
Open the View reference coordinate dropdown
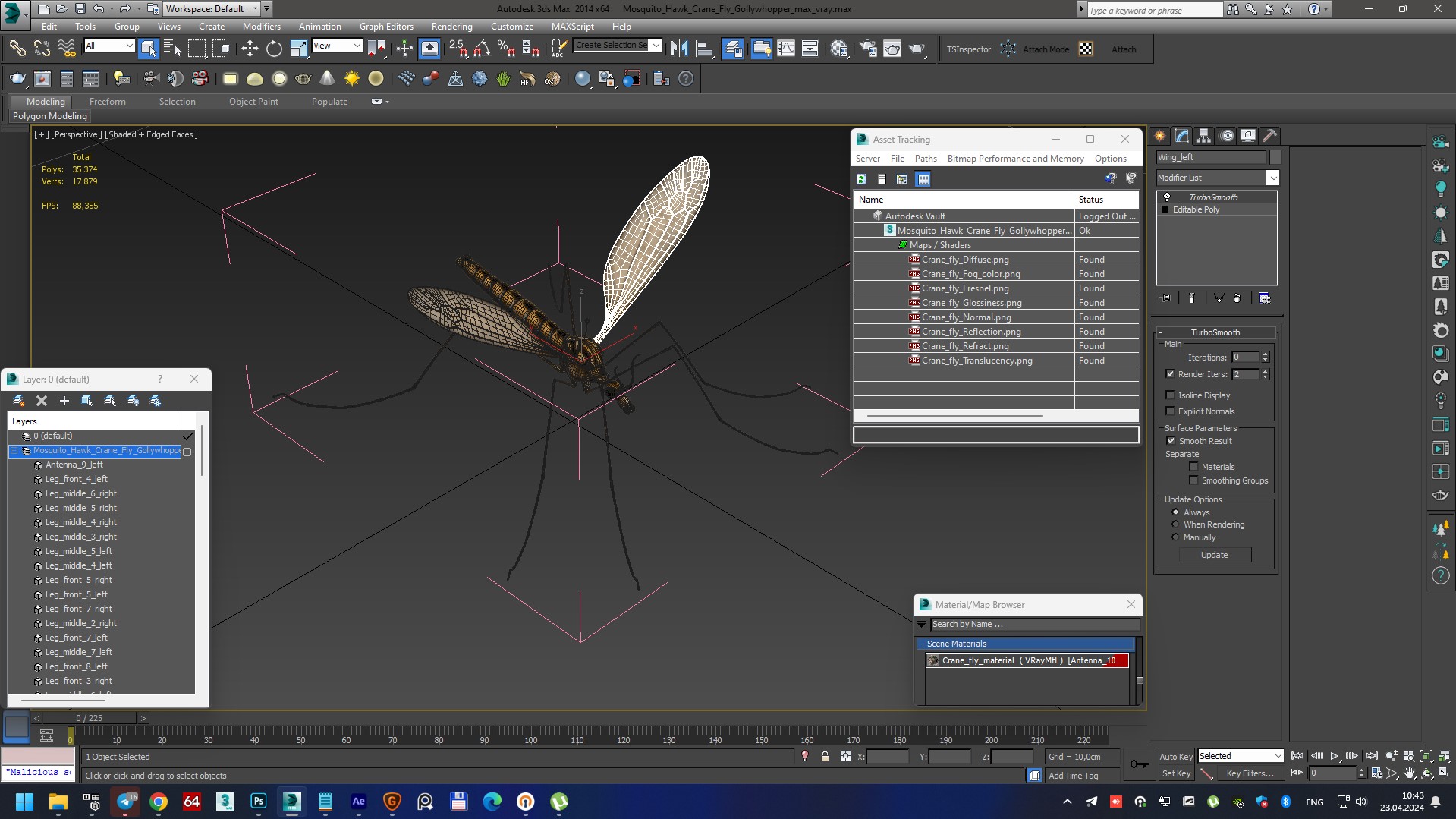(x=337, y=46)
